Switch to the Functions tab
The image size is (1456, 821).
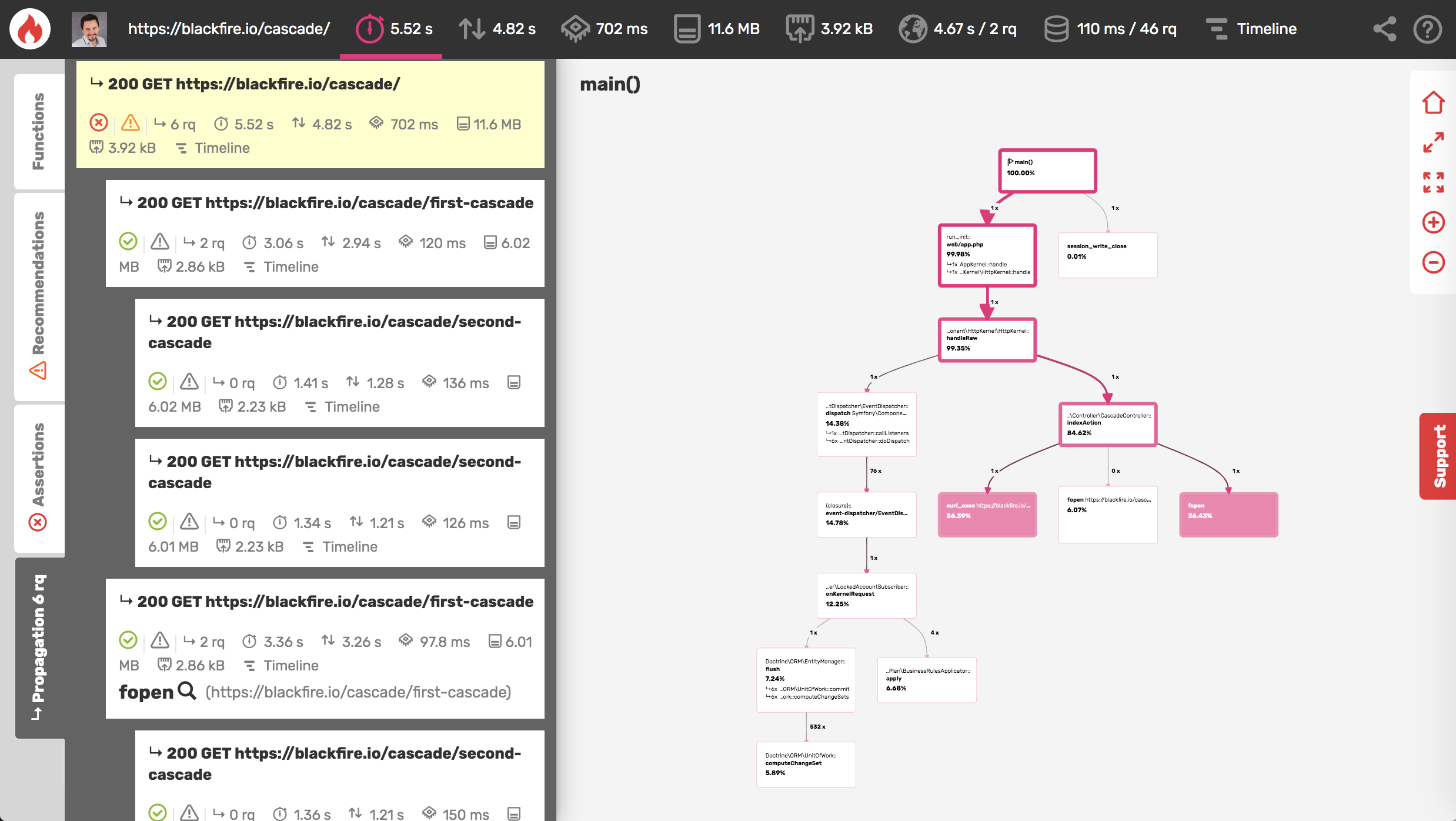point(38,131)
